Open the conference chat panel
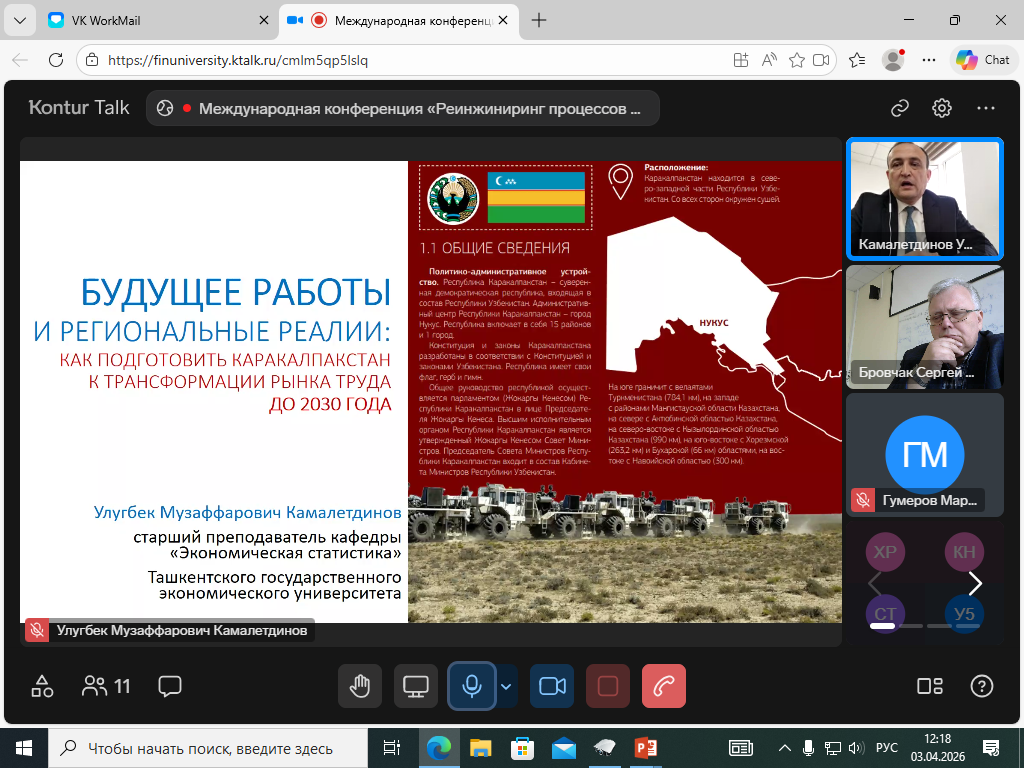The height and width of the screenshot is (768, 1024). [170, 686]
